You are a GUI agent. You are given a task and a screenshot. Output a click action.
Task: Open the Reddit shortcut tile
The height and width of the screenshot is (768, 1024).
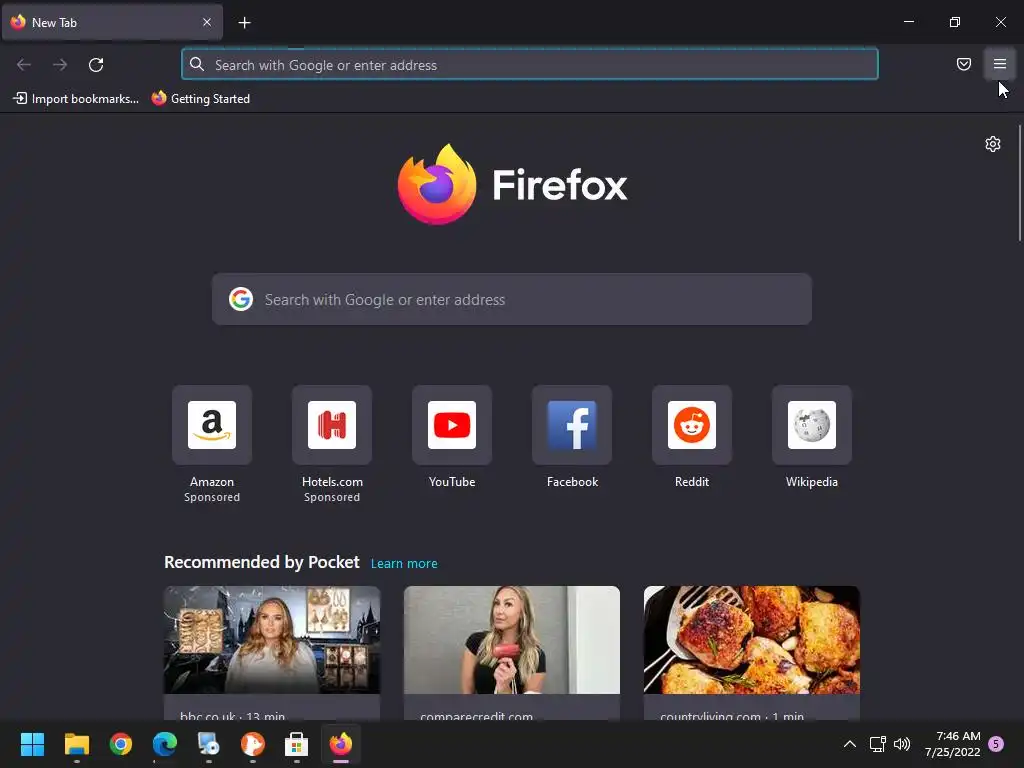(x=692, y=425)
